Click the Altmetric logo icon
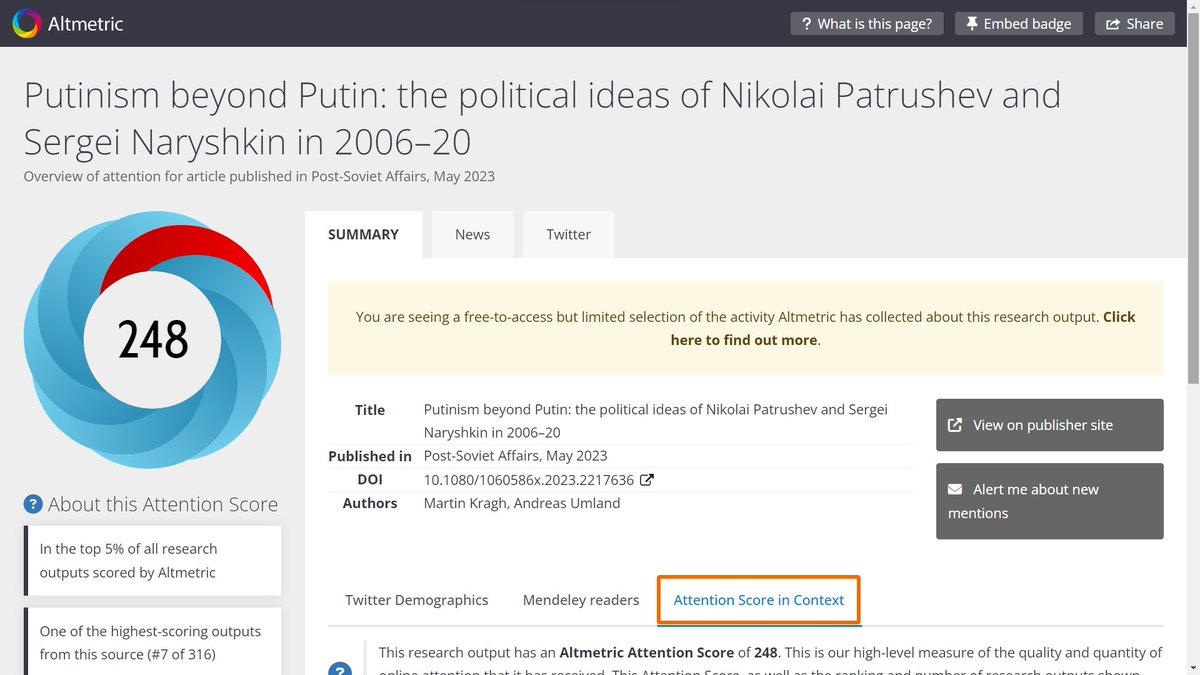 26,23
